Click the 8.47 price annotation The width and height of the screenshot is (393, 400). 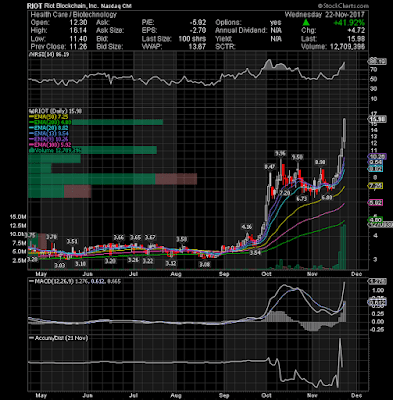[269, 166]
